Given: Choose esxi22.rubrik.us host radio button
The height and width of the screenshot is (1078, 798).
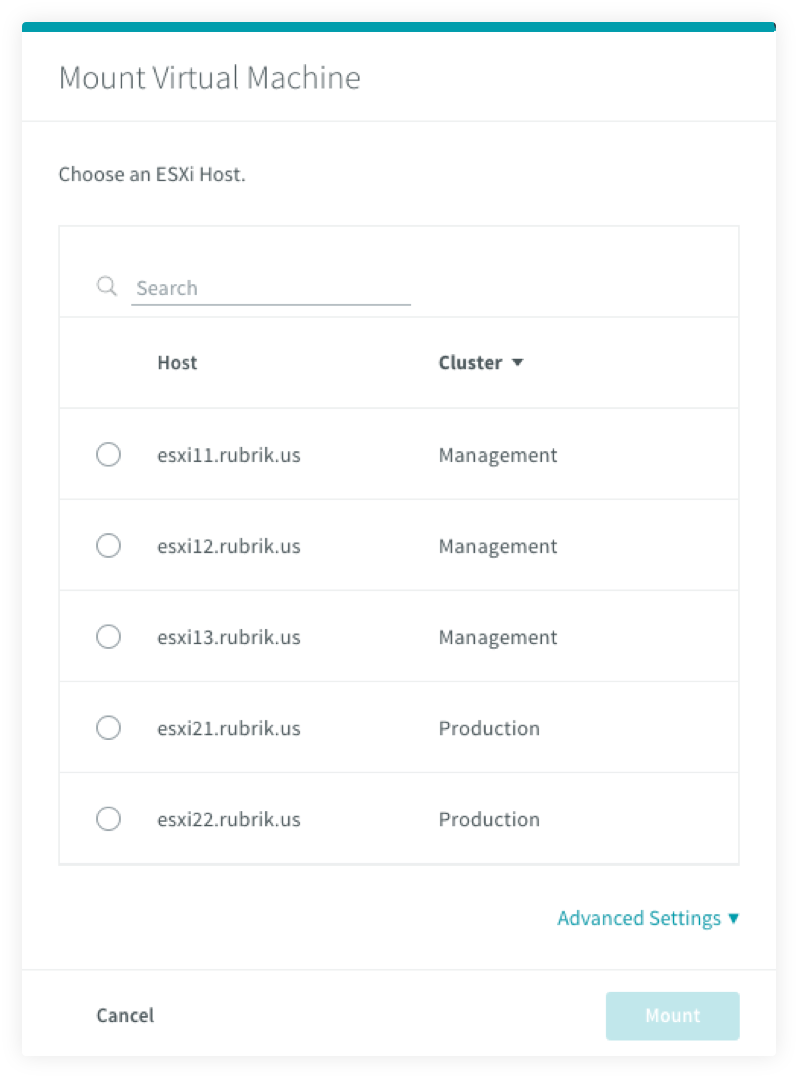Looking at the screenshot, I should [x=109, y=819].
